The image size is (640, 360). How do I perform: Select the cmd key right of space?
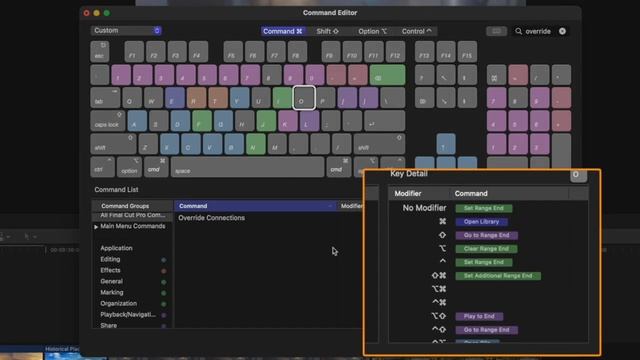tap(338, 167)
